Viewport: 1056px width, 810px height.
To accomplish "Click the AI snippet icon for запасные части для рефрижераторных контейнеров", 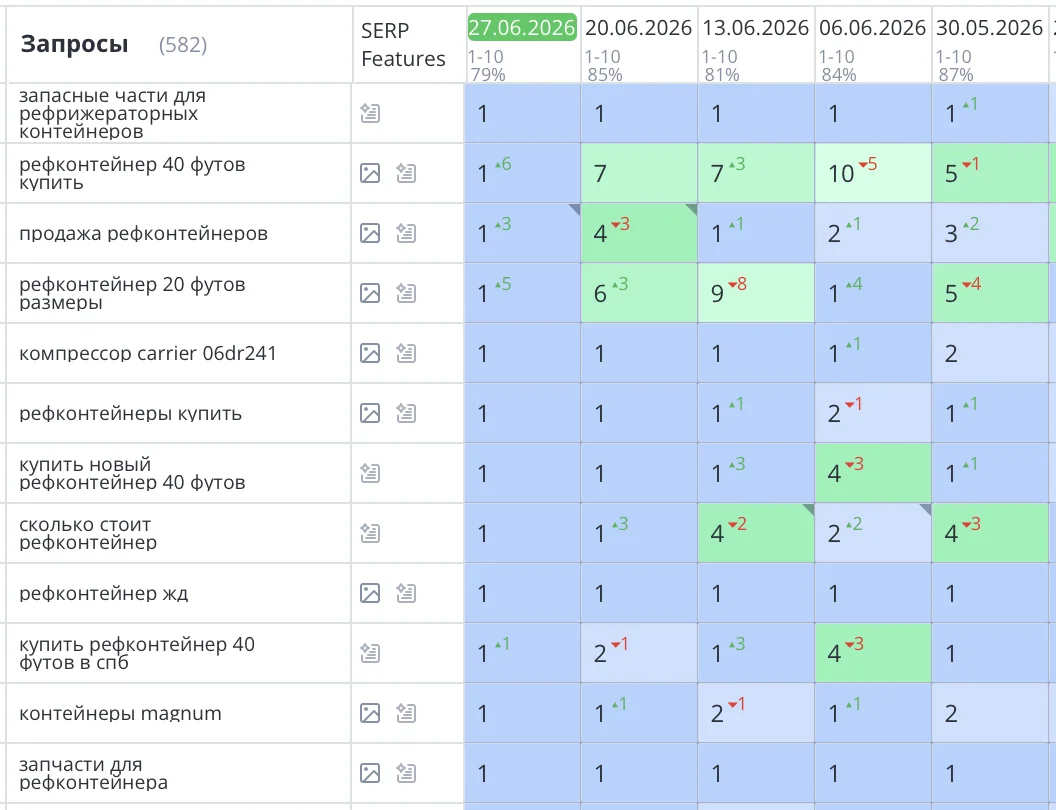I will [370, 113].
